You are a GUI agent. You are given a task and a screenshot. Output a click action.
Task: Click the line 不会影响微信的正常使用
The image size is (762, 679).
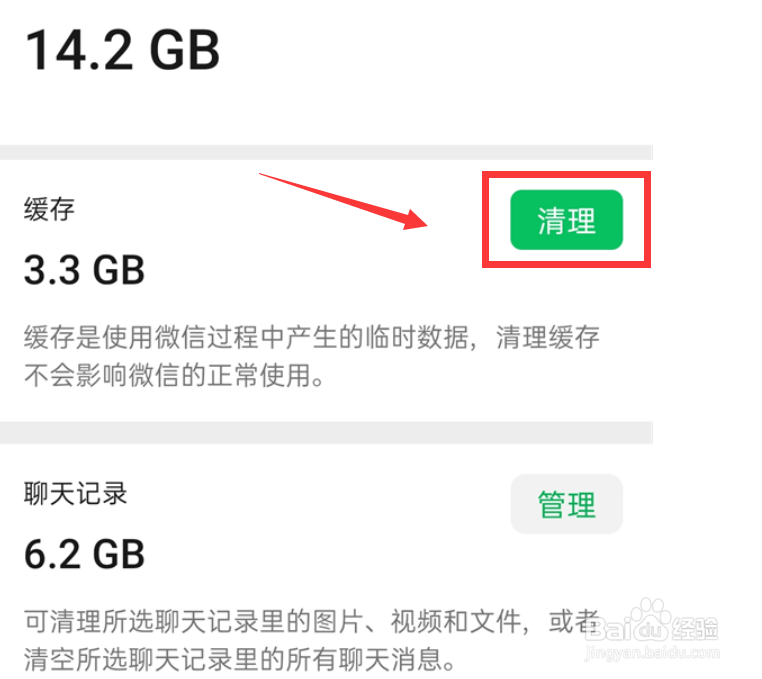tap(174, 376)
